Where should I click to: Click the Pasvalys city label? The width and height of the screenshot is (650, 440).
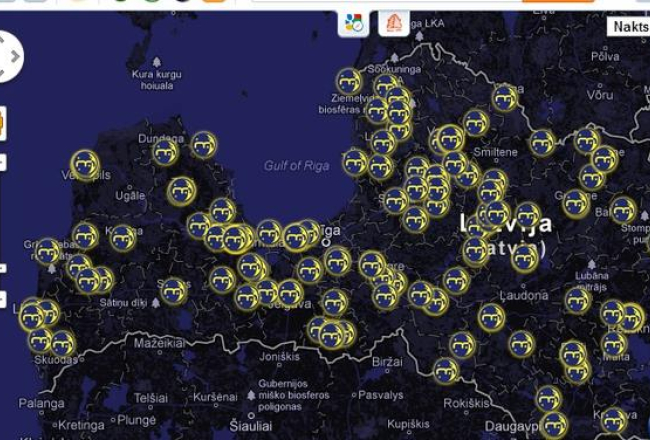[381, 395]
